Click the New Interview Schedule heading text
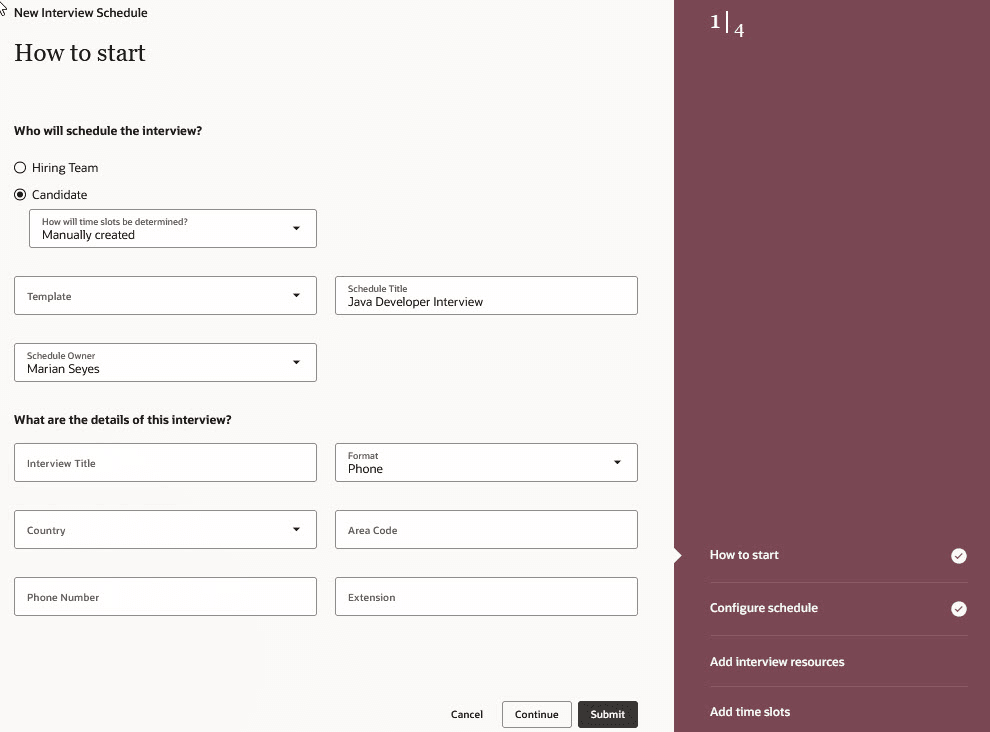Viewport: 990px width, 732px height. pyautogui.click(x=80, y=13)
